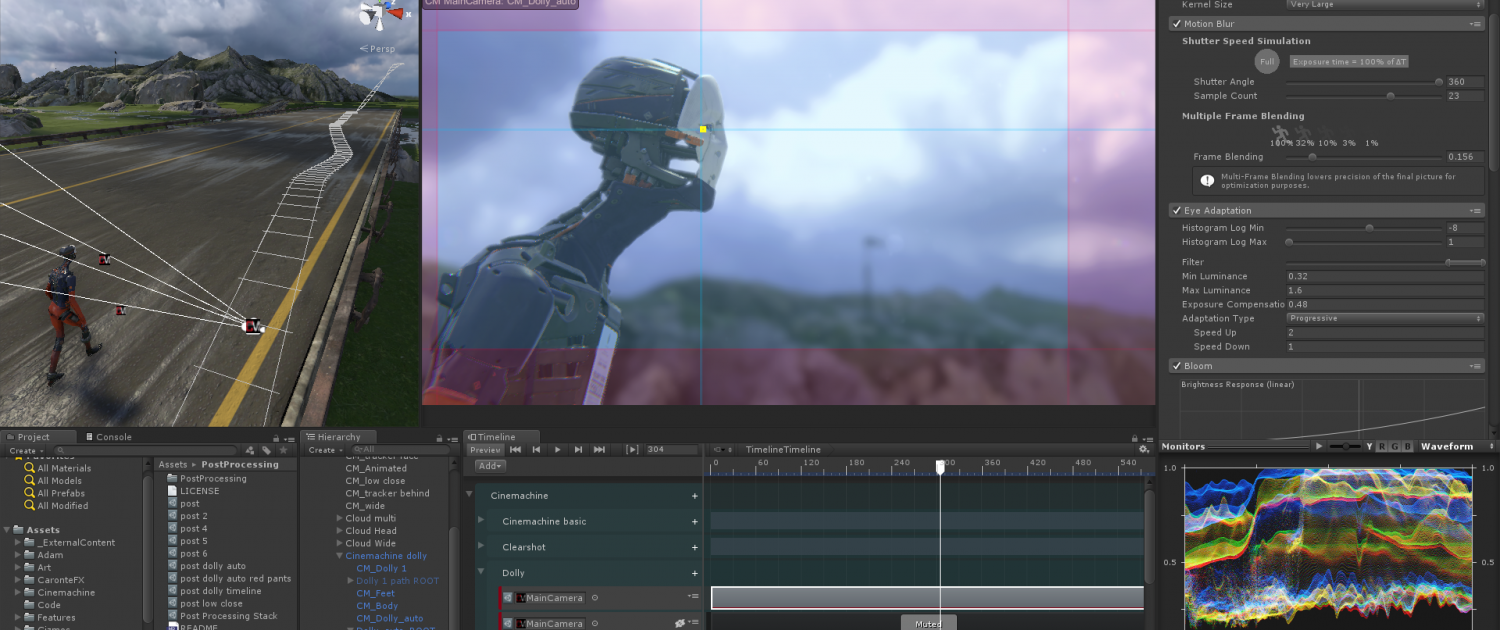Screen dimensions: 1500x630
Task: Open the Hierarchy Create dropdown
Action: coord(324,451)
